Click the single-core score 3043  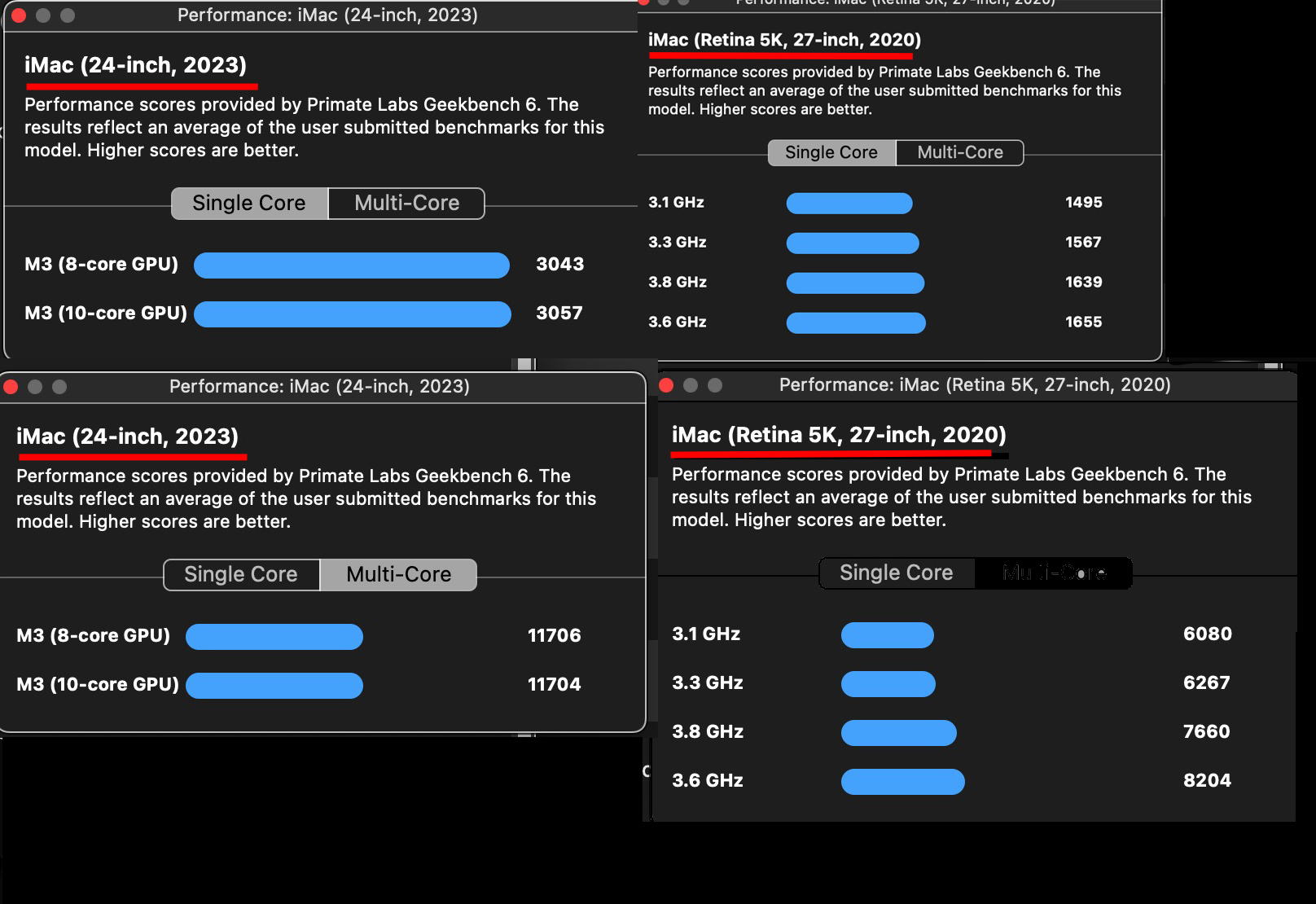point(560,264)
